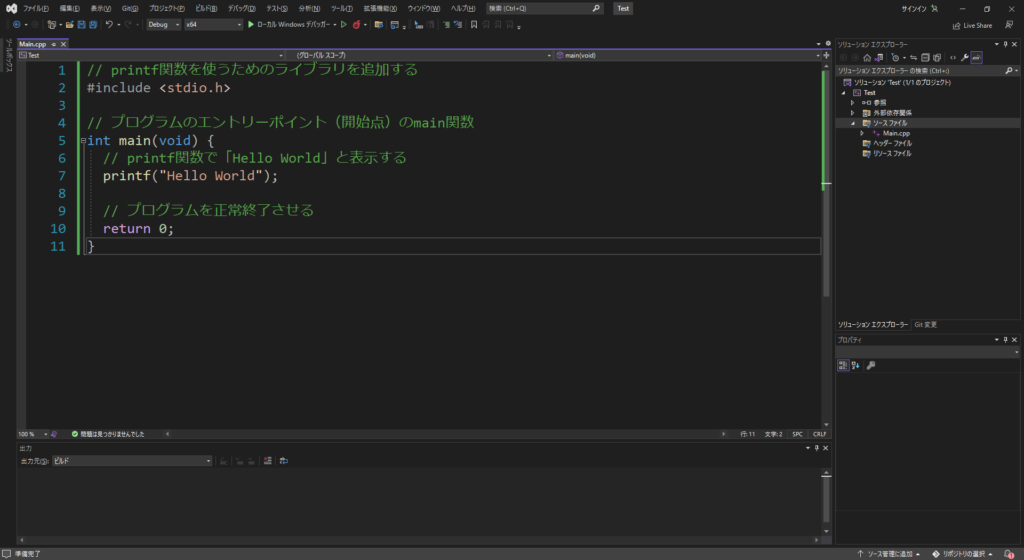Click the green Start Debugging play icon
1024x560 pixels.
(252, 24)
